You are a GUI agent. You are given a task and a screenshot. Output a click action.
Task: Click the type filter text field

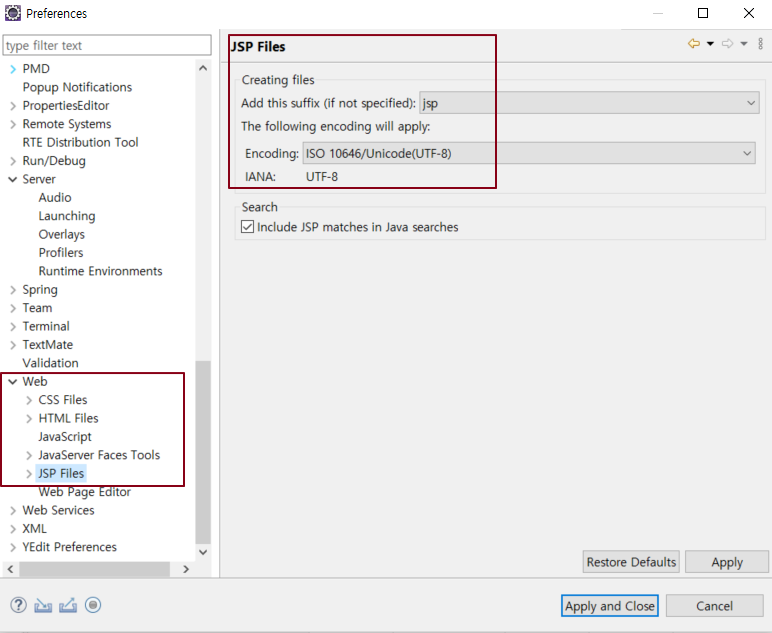point(107,45)
